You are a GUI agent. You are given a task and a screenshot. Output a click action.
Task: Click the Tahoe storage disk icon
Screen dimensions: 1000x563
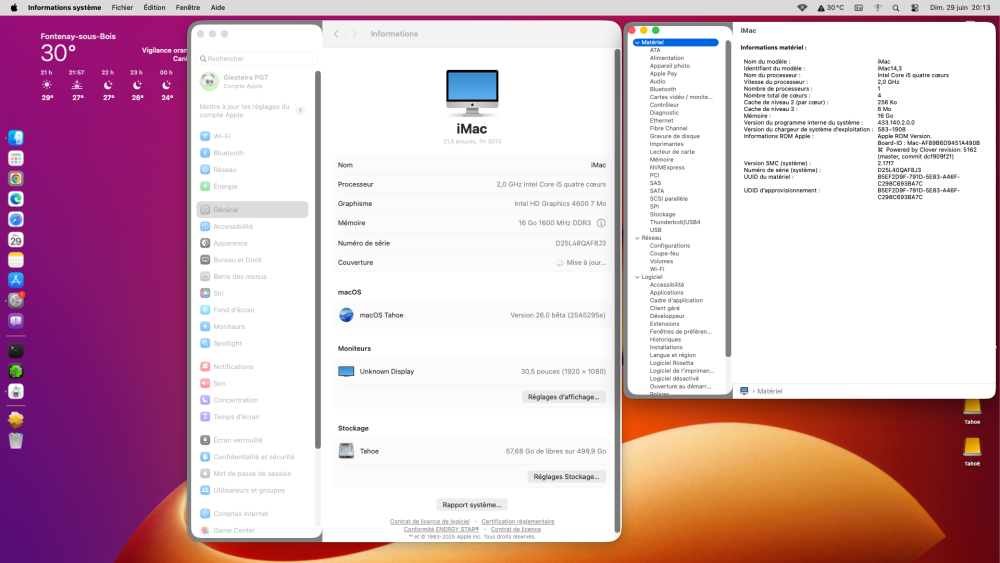(346, 451)
